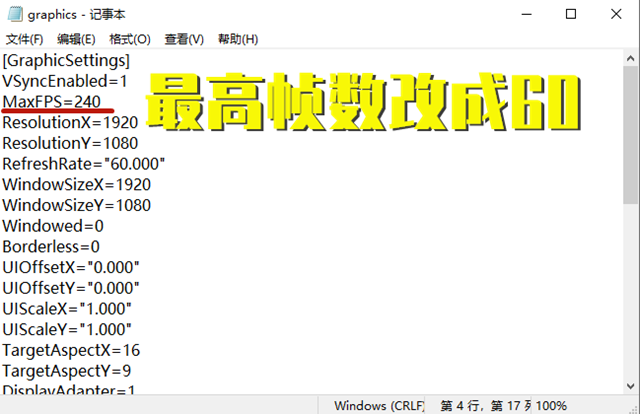This screenshot has width=640, height=414.
Task: Open the 查看(V) menu
Action: (x=184, y=39)
